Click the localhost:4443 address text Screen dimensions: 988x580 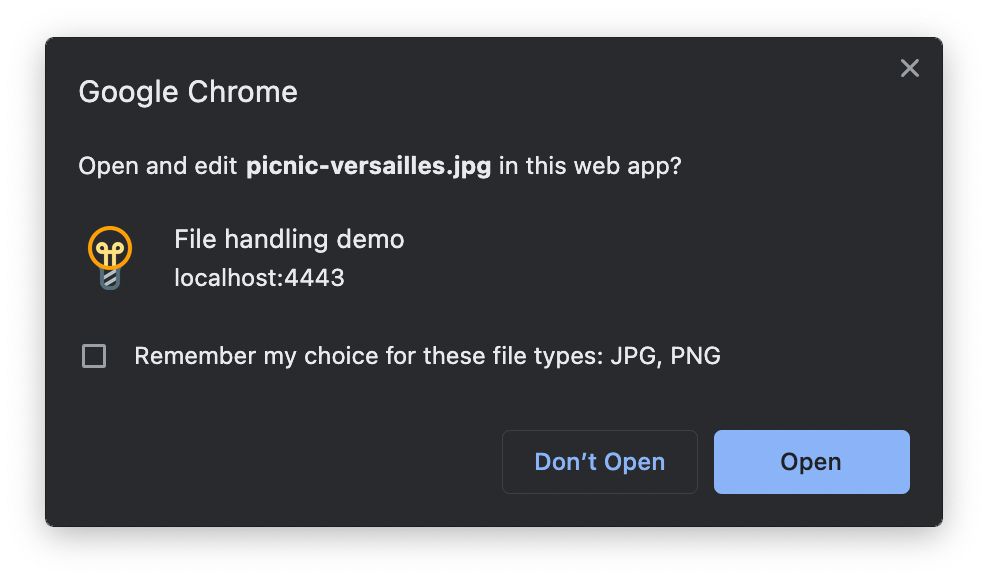pyautogui.click(x=260, y=277)
